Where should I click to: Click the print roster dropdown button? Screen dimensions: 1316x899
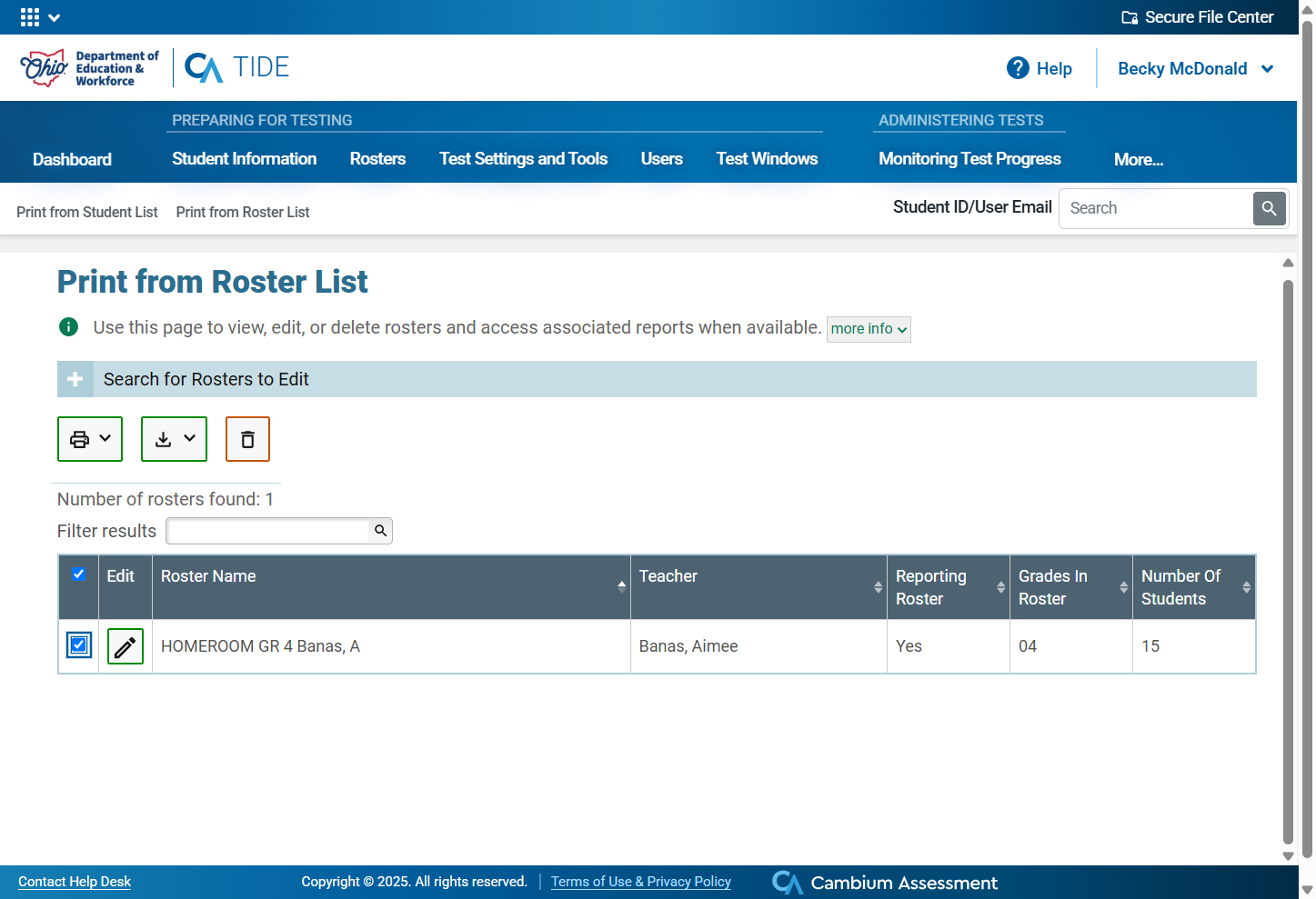(90, 439)
